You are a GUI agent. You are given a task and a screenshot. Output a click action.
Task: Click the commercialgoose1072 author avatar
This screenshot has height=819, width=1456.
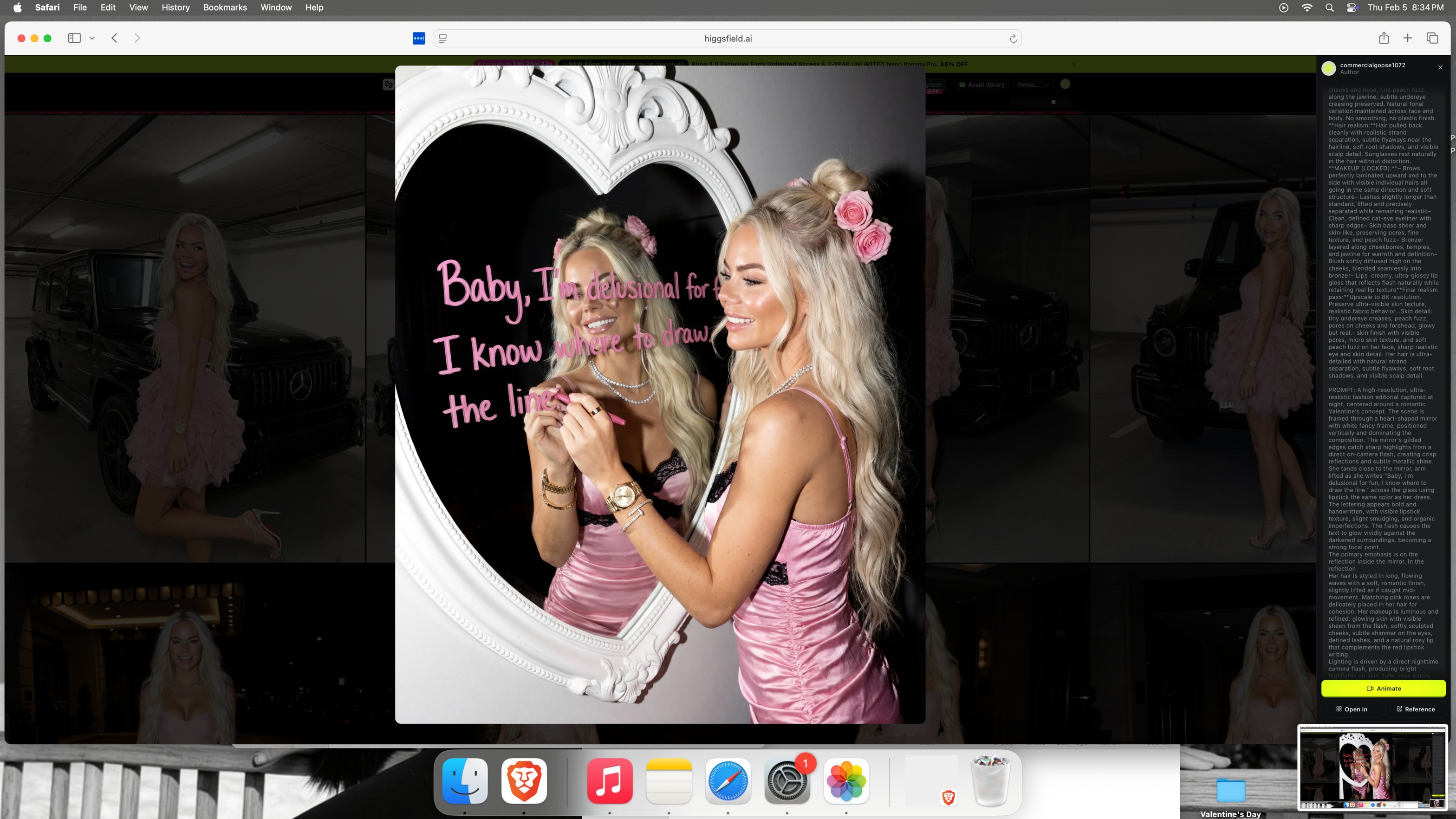click(1328, 68)
